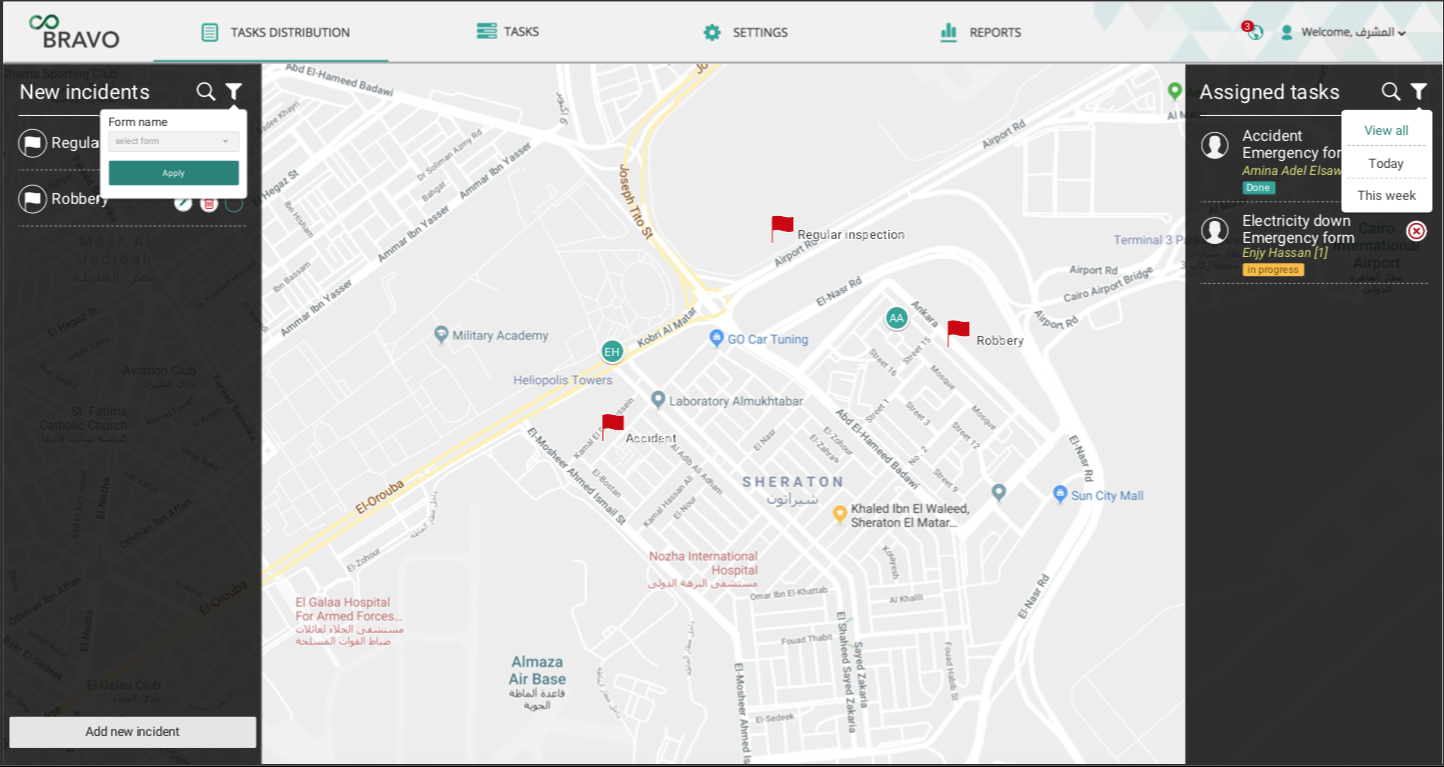Open the Settings tab

tap(745, 32)
